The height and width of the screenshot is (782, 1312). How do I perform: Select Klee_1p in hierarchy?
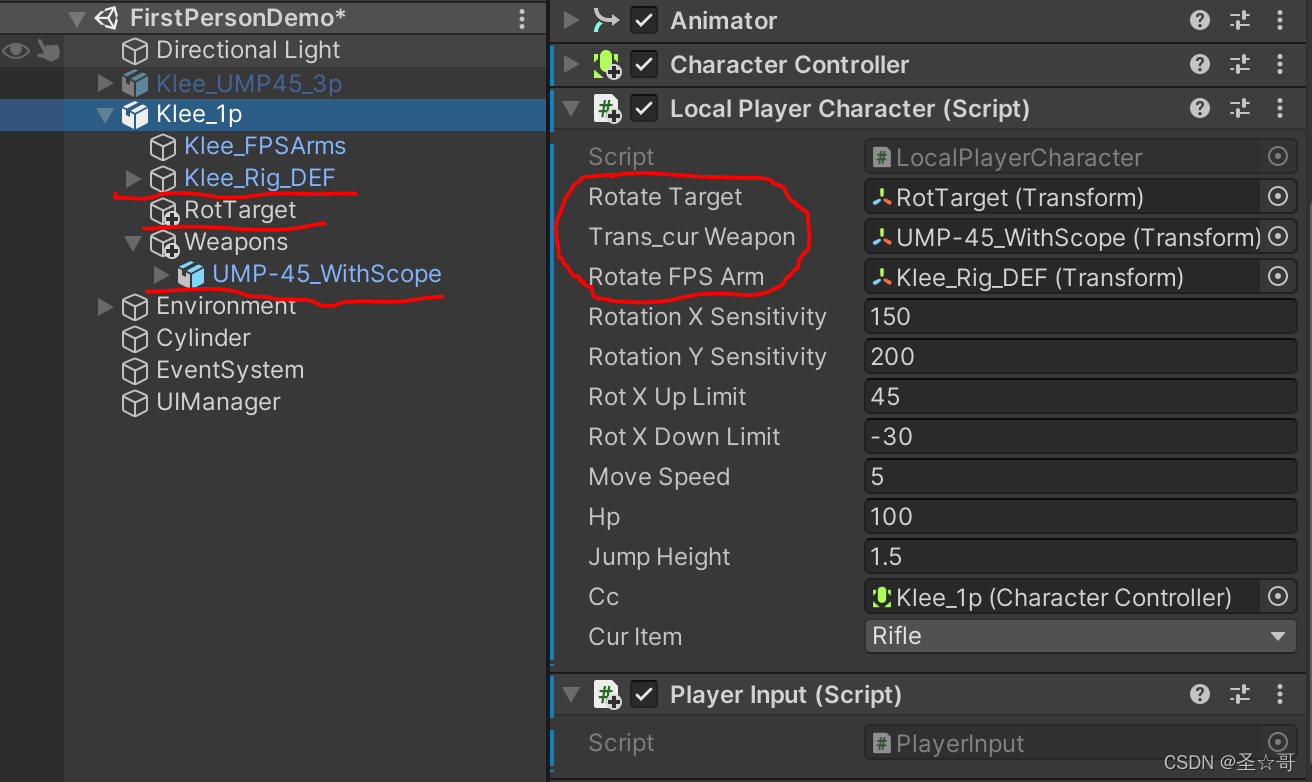point(199,115)
